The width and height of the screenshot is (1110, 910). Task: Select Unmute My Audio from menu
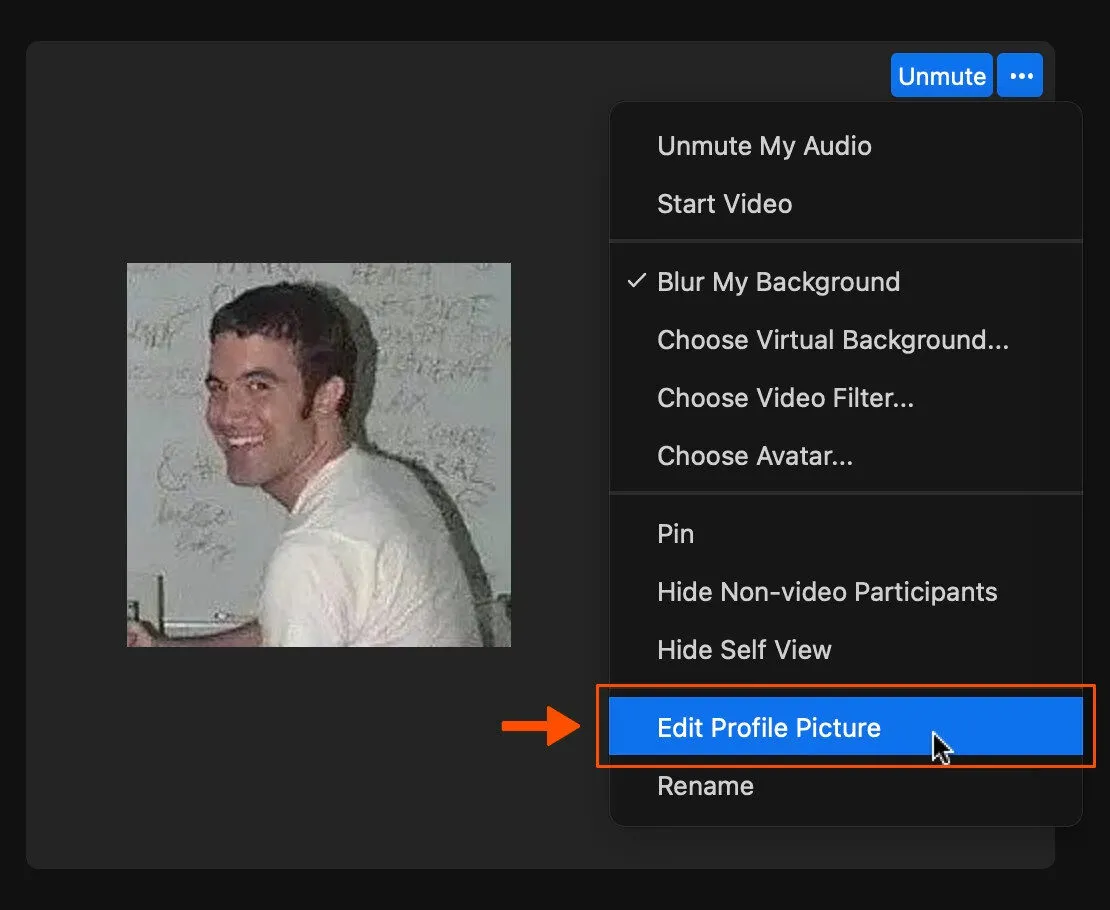click(764, 146)
